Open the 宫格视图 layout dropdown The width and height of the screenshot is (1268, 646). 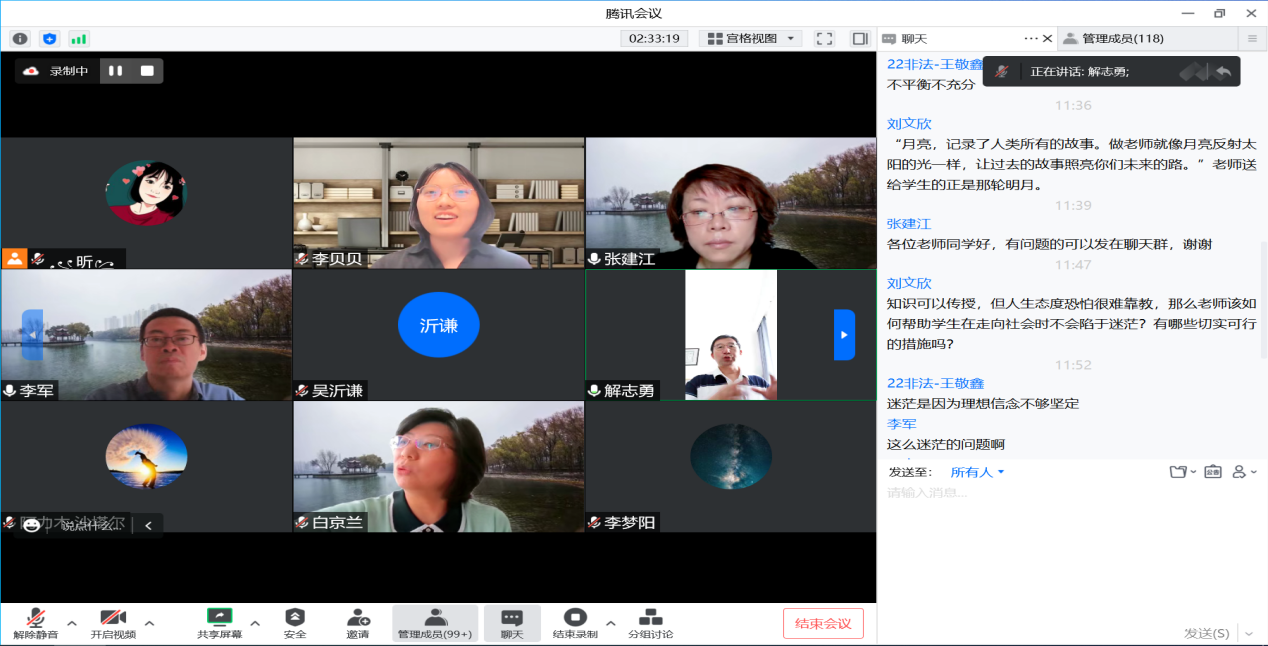[x=751, y=39]
